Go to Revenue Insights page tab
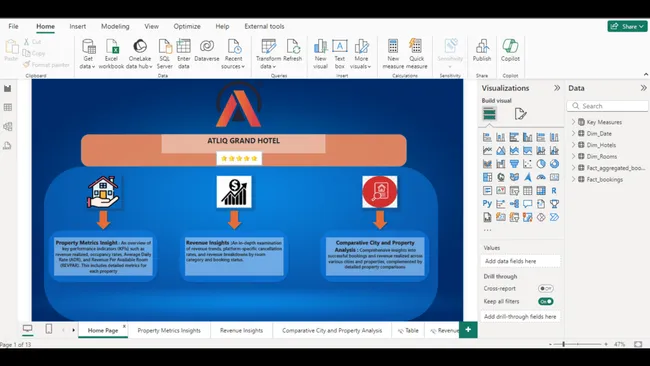Image resolution: width=650 pixels, height=366 pixels. (x=241, y=330)
